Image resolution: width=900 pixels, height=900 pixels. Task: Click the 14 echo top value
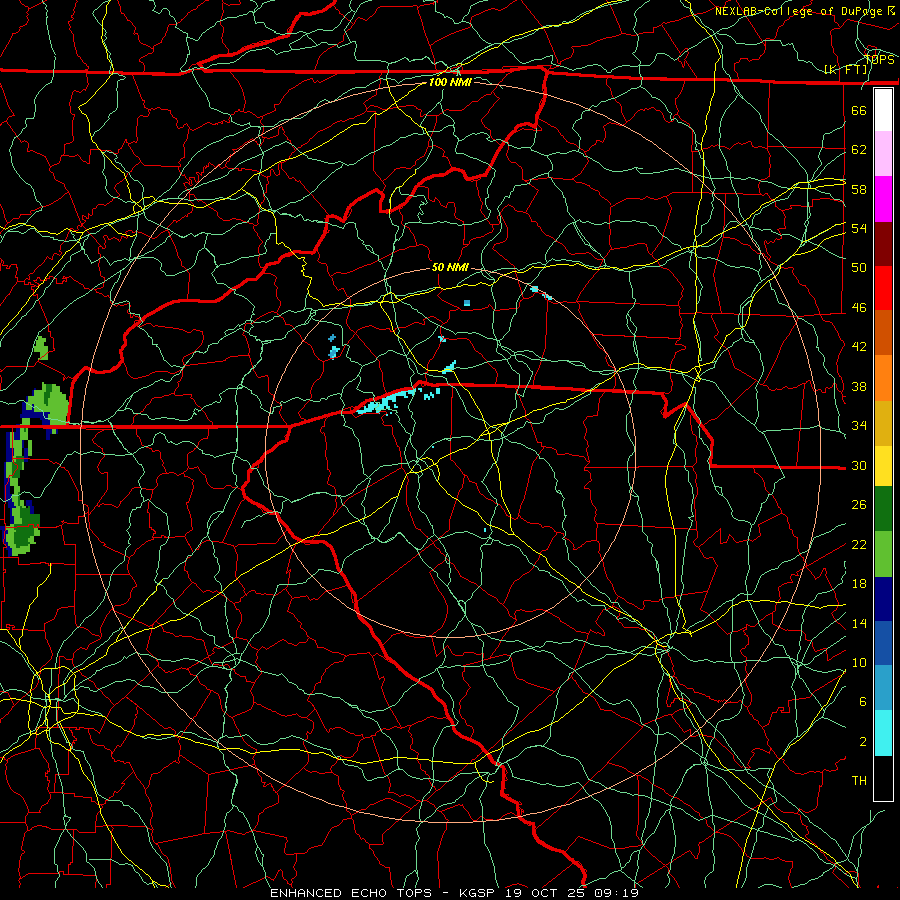click(859, 623)
